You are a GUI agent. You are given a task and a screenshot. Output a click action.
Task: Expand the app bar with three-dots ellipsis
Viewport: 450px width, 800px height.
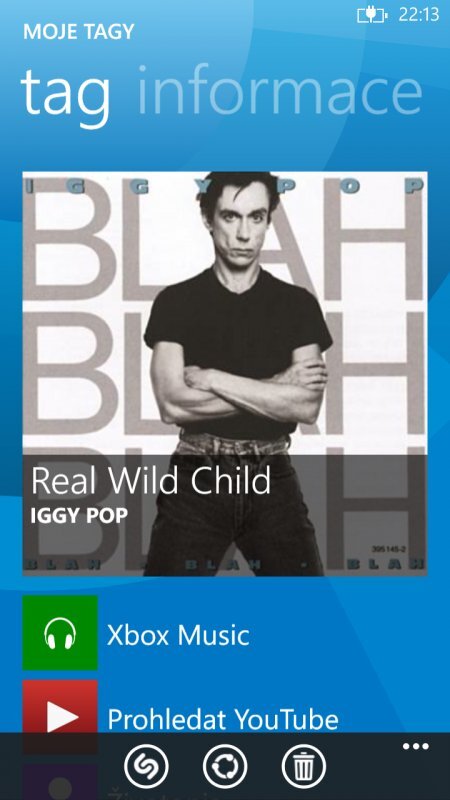coord(416,747)
